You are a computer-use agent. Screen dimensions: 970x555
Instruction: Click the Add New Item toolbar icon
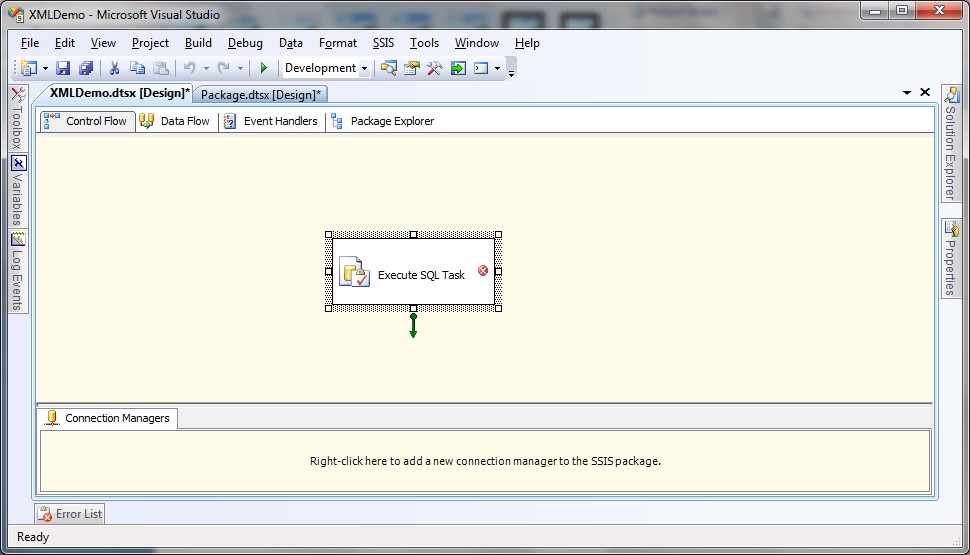[x=28, y=68]
